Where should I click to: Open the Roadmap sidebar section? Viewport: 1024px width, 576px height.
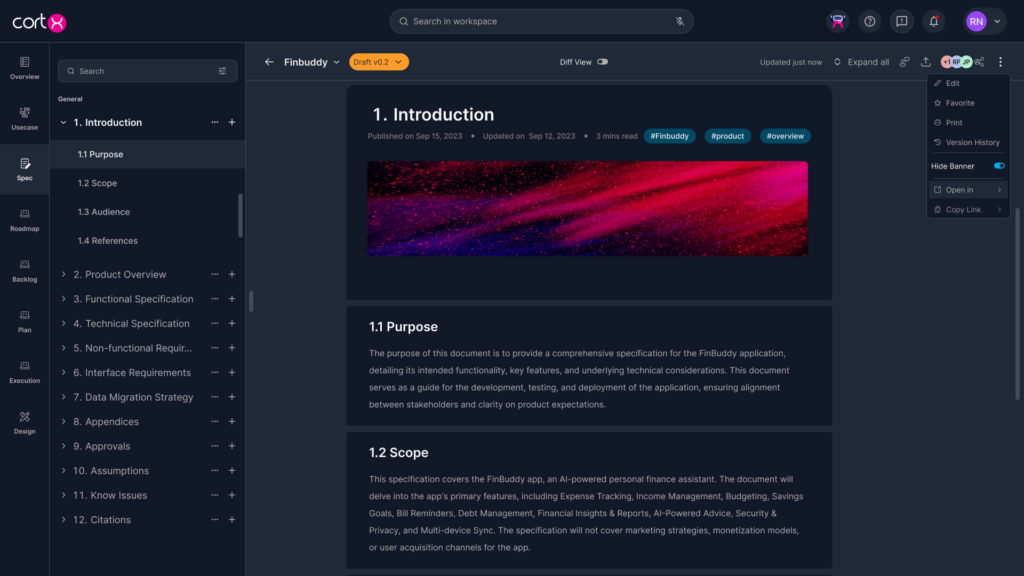pos(24,219)
